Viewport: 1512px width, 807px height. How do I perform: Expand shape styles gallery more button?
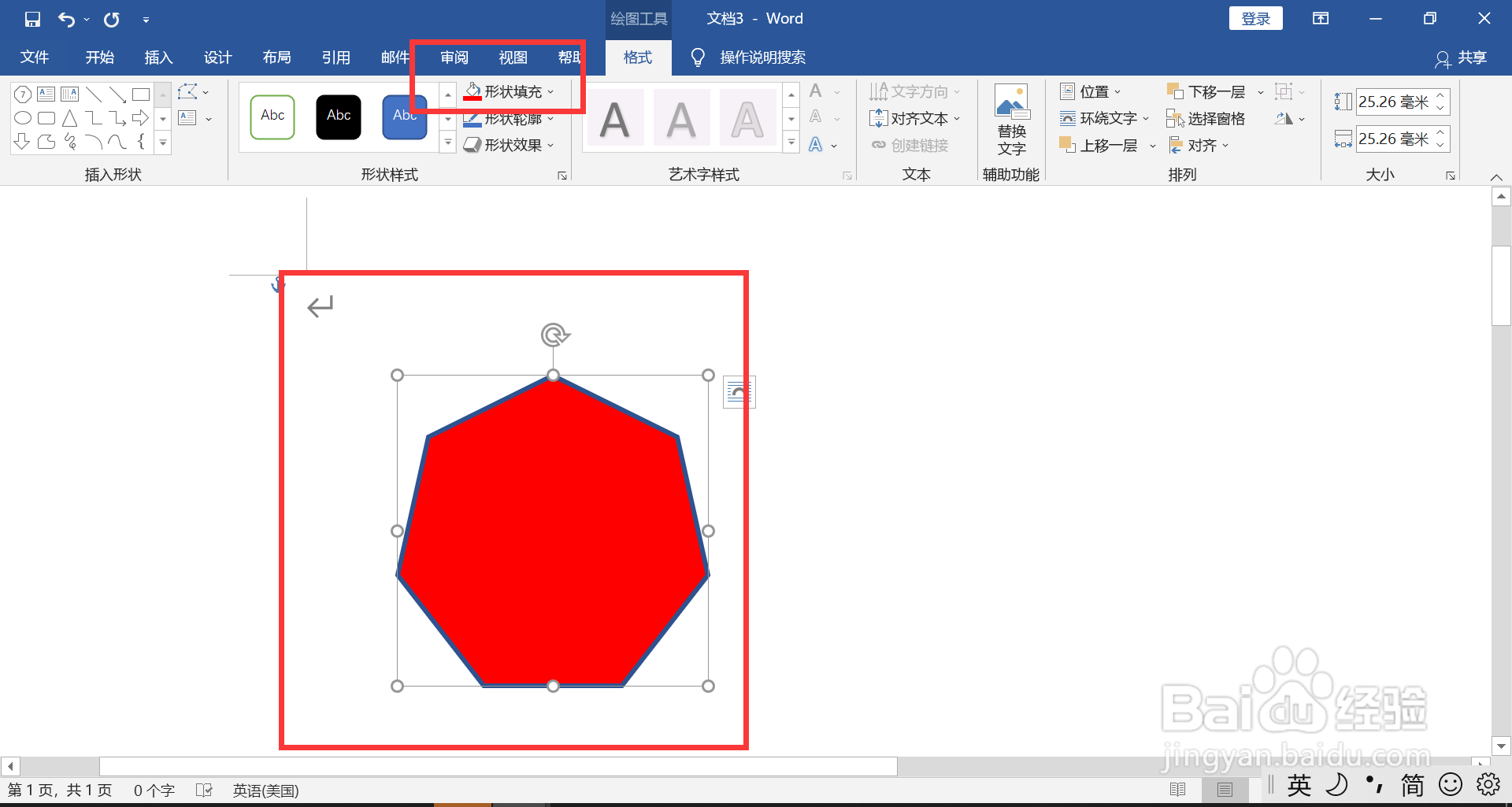[447, 143]
